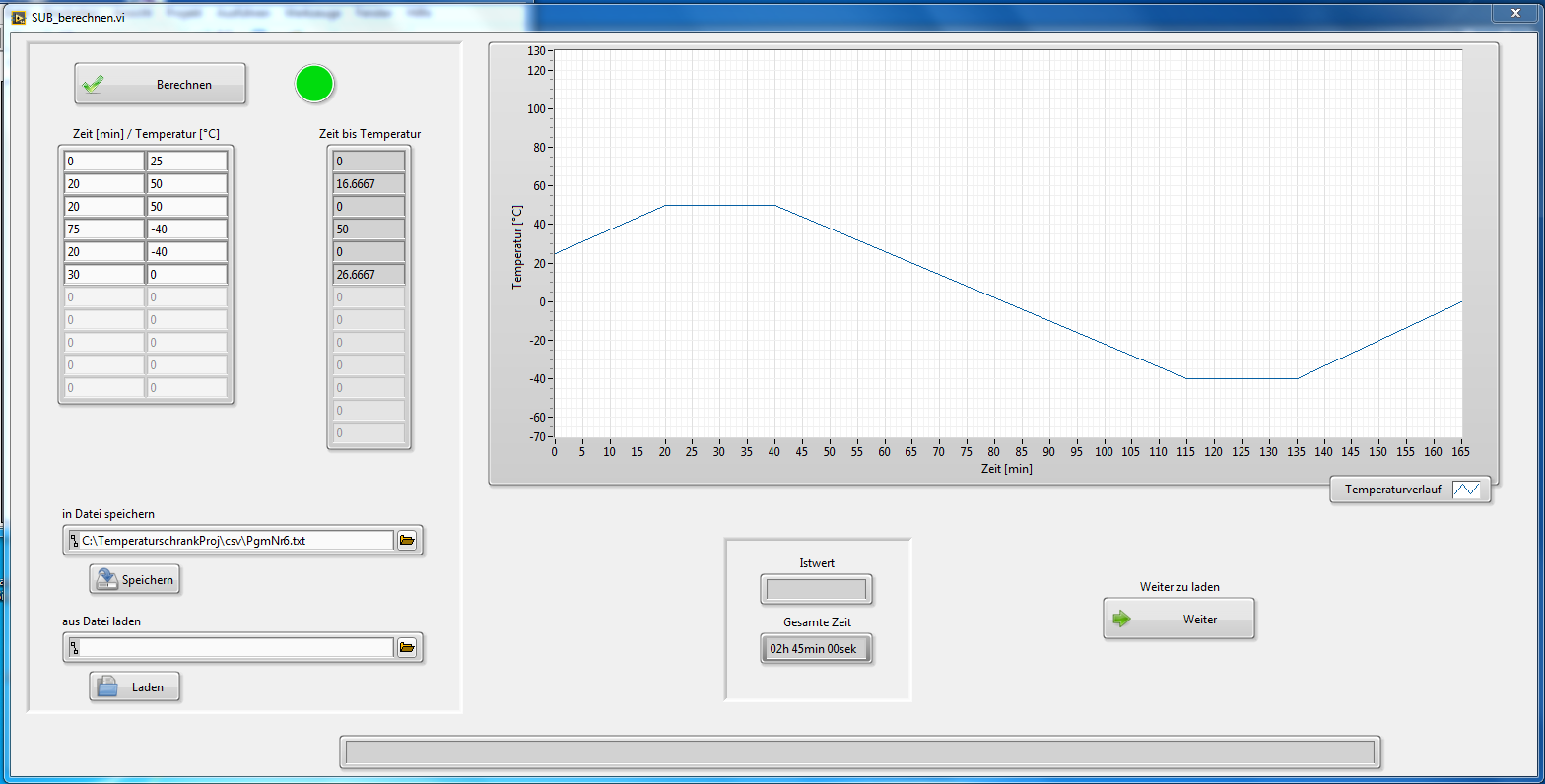This screenshot has width=1545, height=784.
Task: Click the label in Datei speichern
Action: point(108,514)
